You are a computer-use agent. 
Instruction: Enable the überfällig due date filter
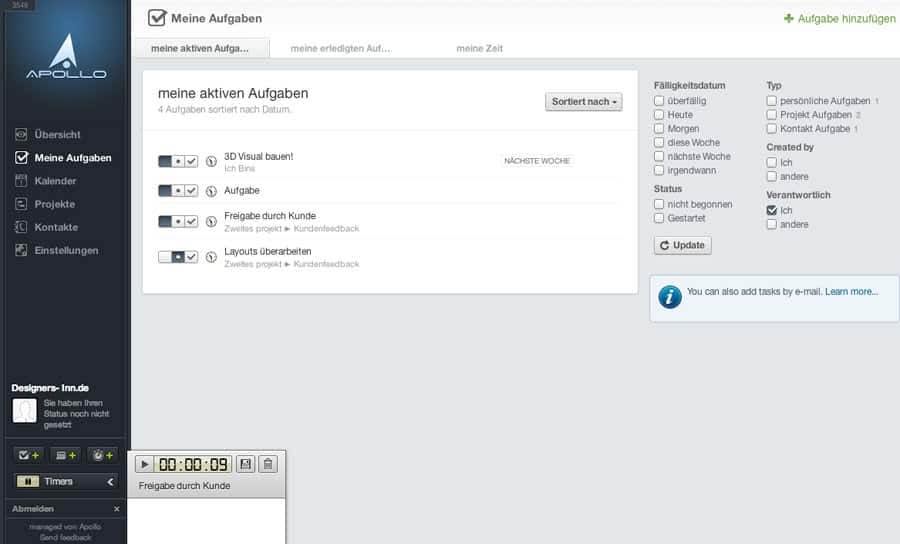tap(659, 100)
